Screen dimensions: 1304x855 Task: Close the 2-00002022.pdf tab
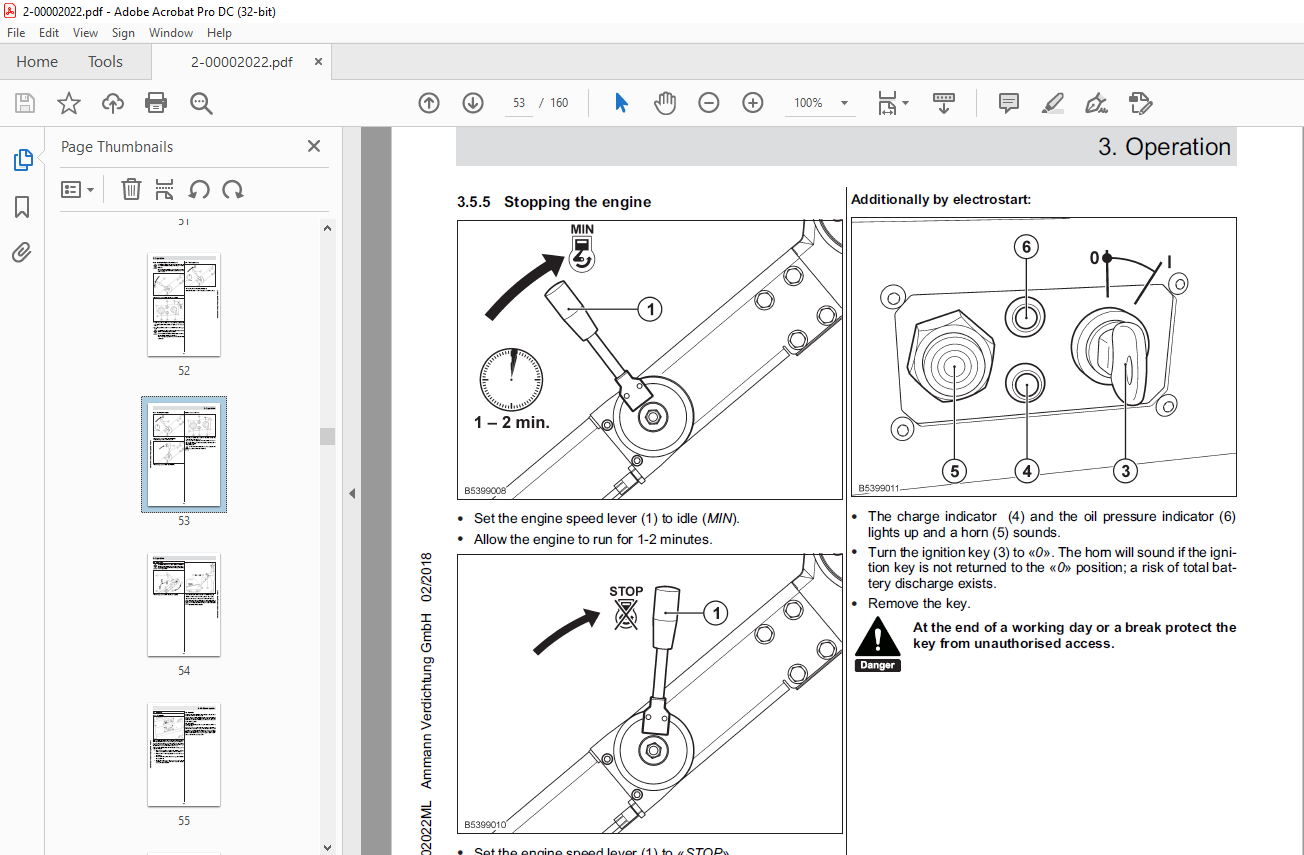click(318, 62)
